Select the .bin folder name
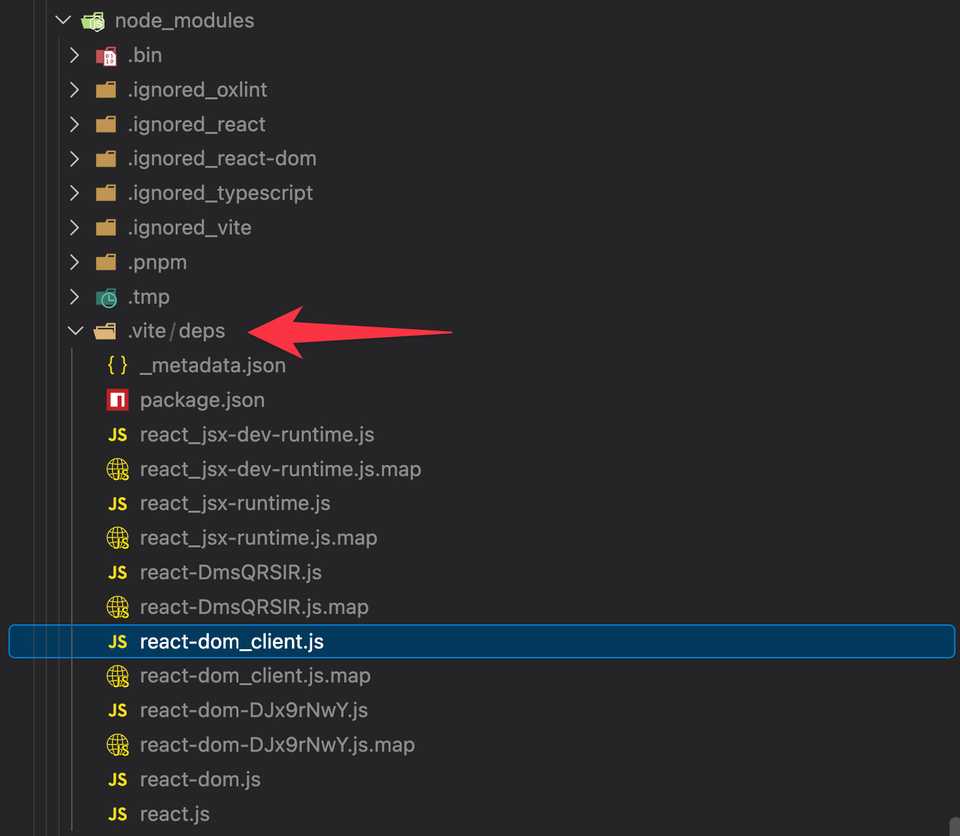The image size is (960, 836). [145, 55]
